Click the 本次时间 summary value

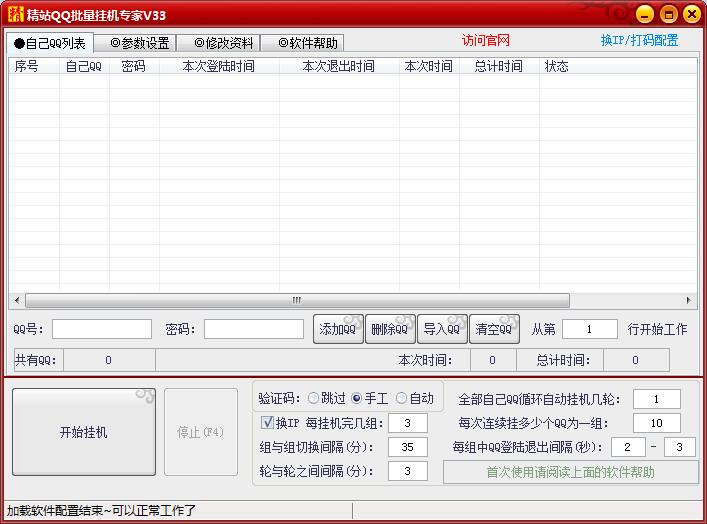(493, 360)
